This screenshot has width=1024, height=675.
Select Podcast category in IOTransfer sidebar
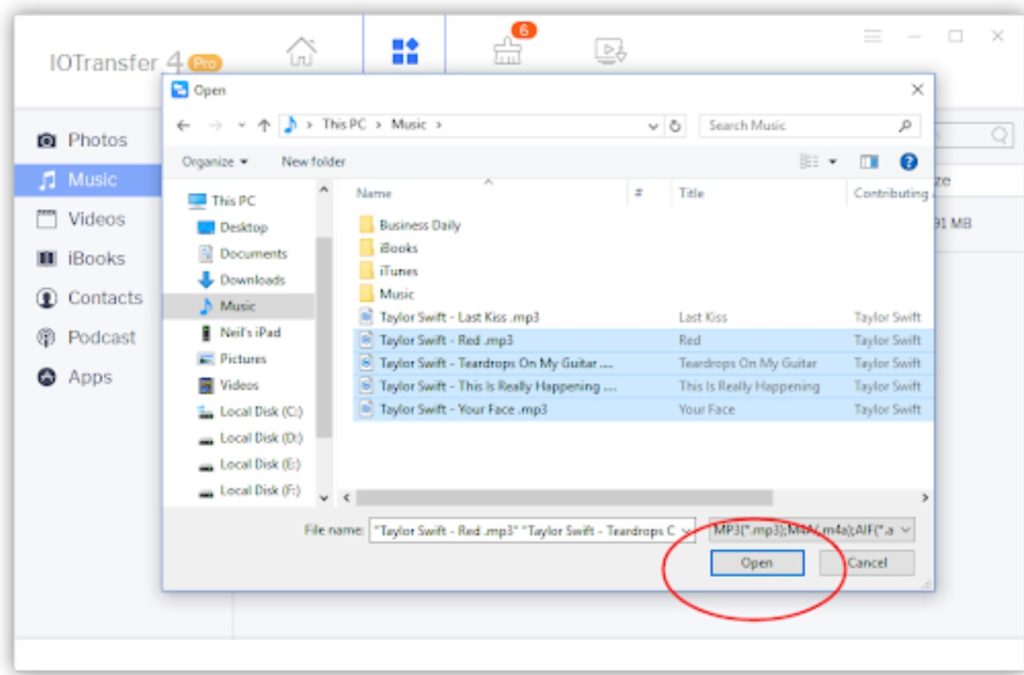point(86,338)
